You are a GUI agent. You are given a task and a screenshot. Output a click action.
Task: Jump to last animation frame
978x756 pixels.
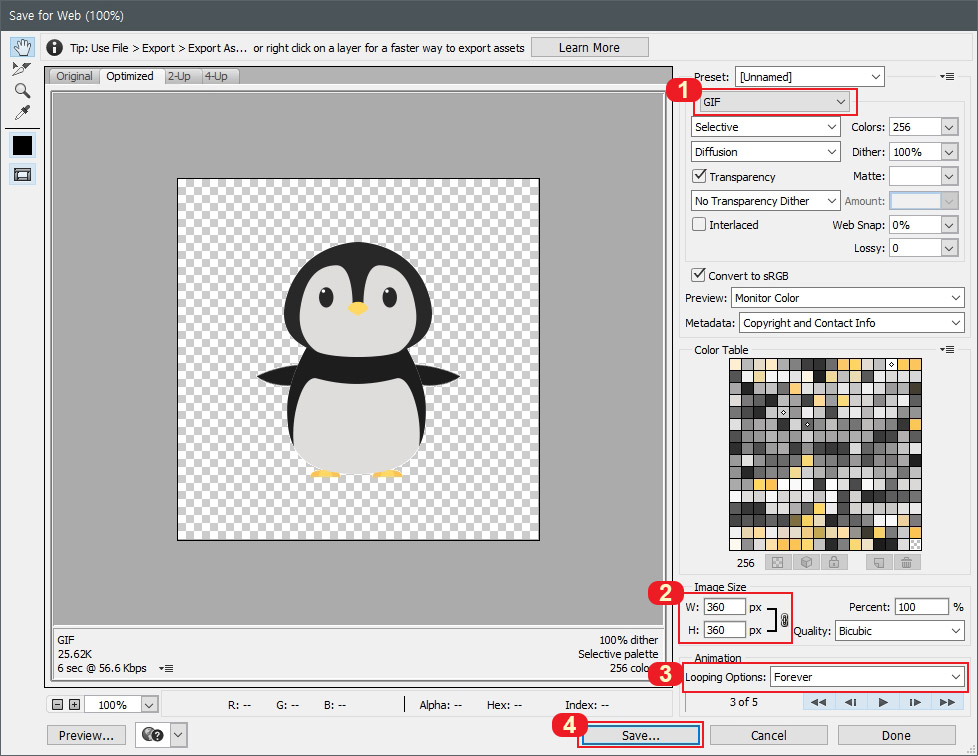(x=947, y=702)
